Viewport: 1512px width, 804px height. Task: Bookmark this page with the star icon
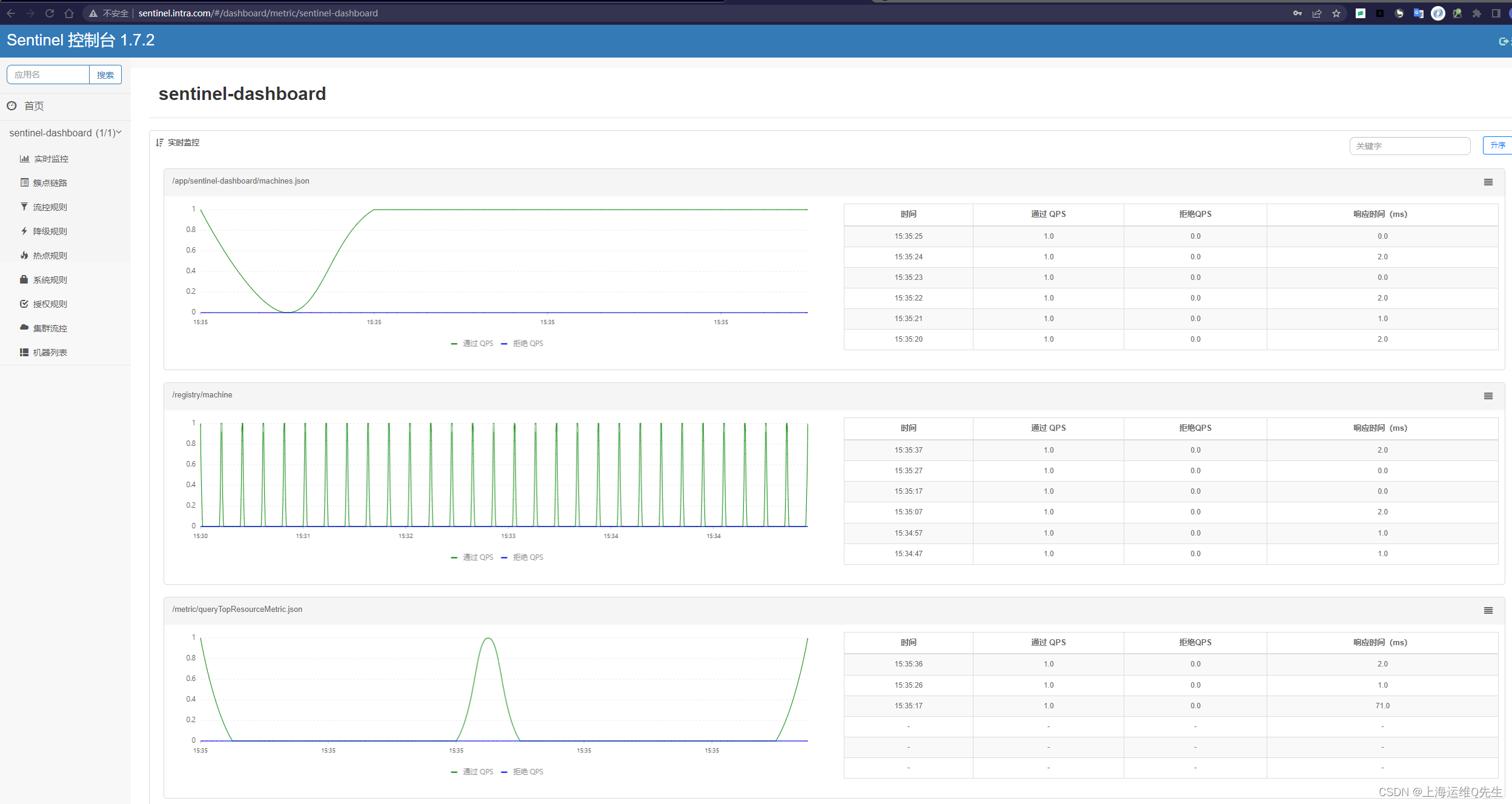pos(1336,13)
